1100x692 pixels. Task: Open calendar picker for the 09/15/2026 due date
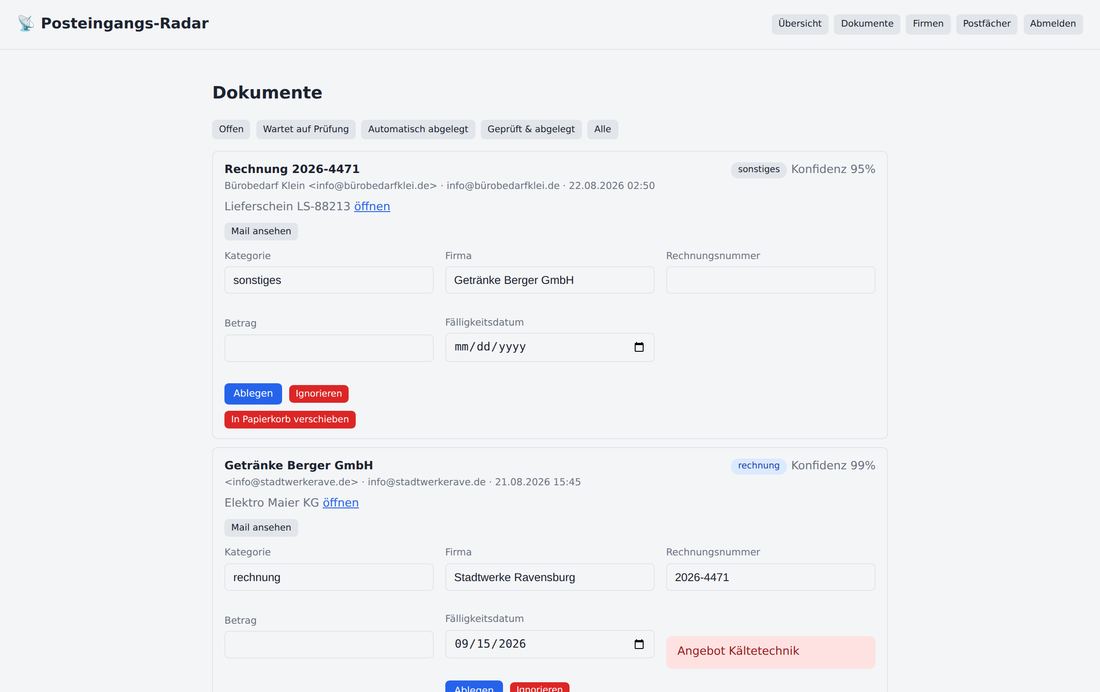point(638,644)
